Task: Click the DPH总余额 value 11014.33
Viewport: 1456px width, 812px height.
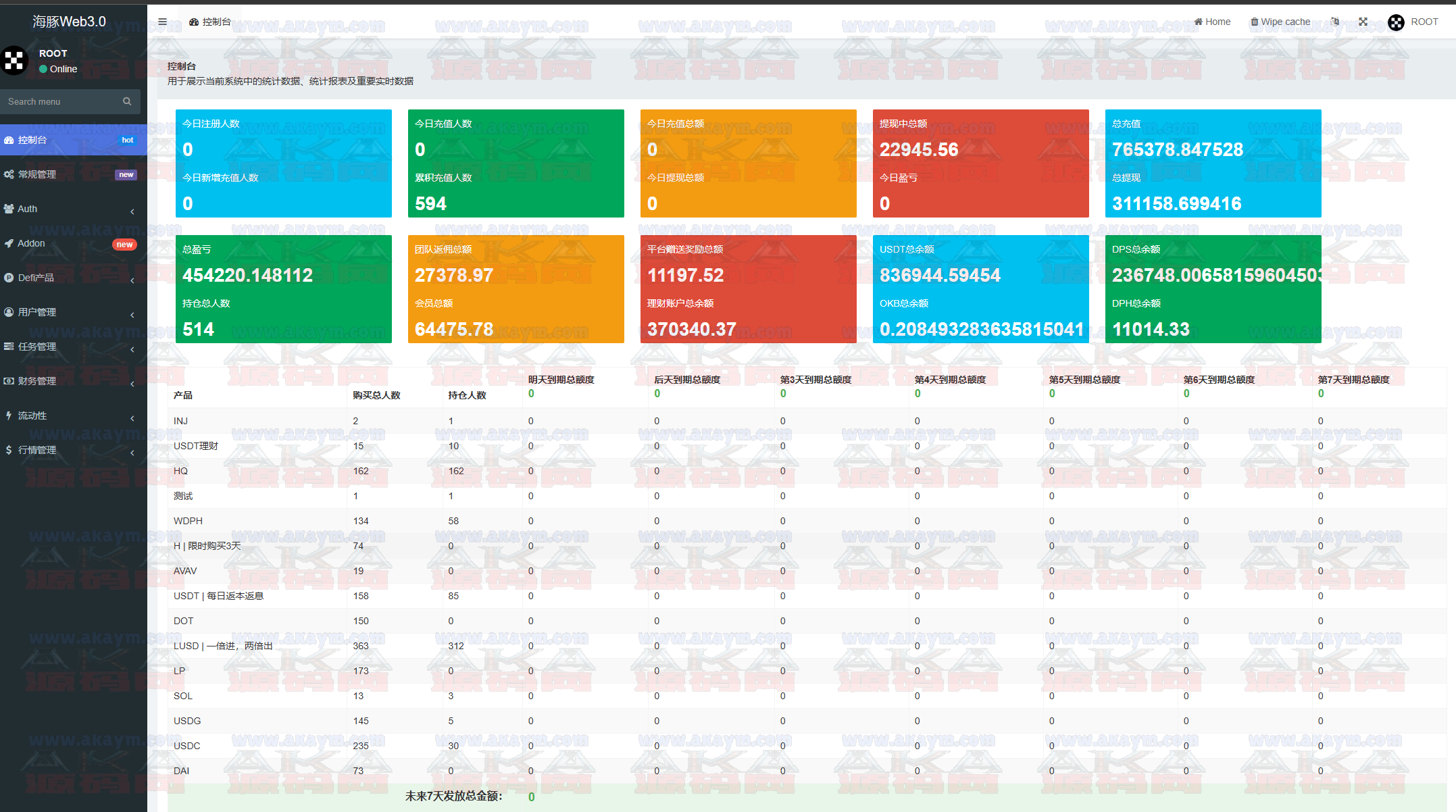Action: (1151, 329)
